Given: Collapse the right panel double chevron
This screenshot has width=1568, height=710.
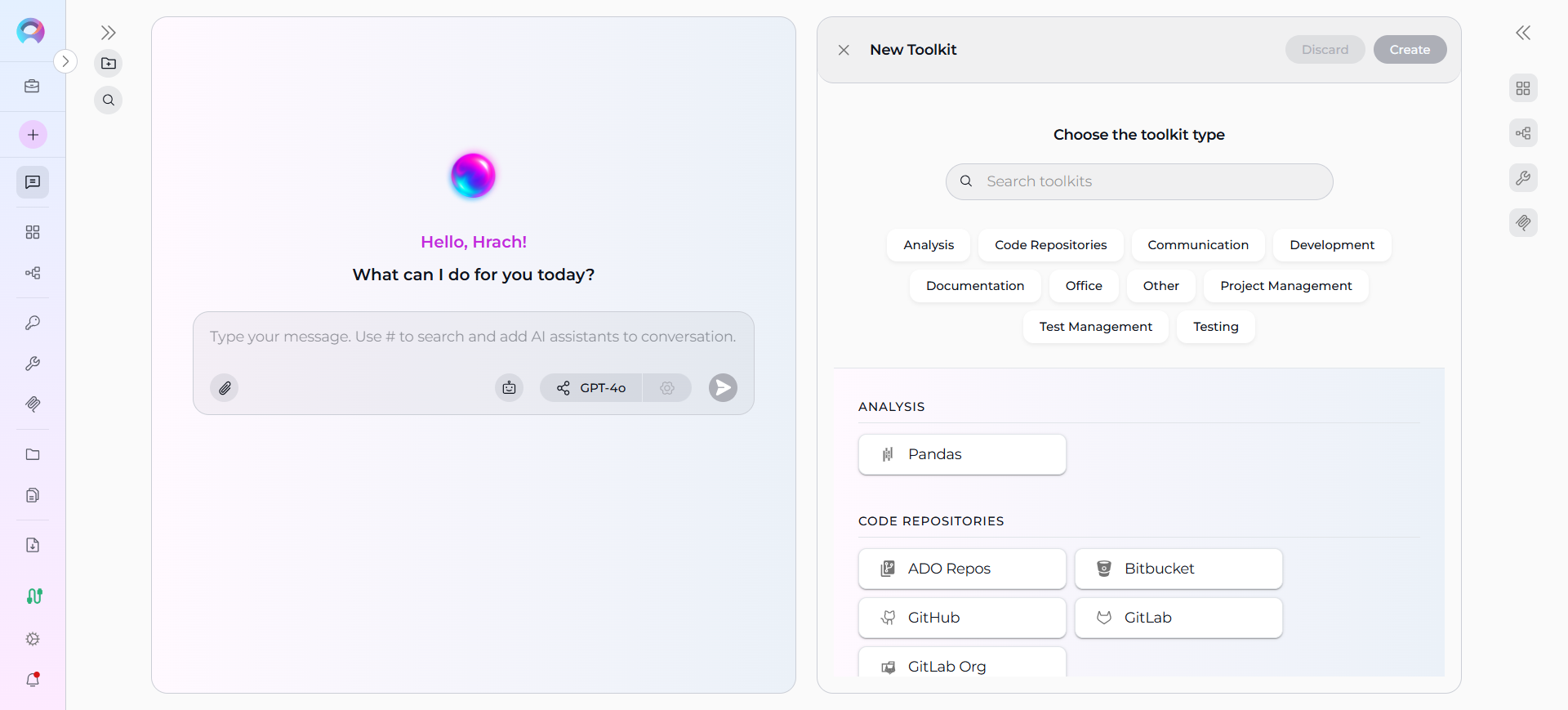Looking at the screenshot, I should click(1523, 33).
